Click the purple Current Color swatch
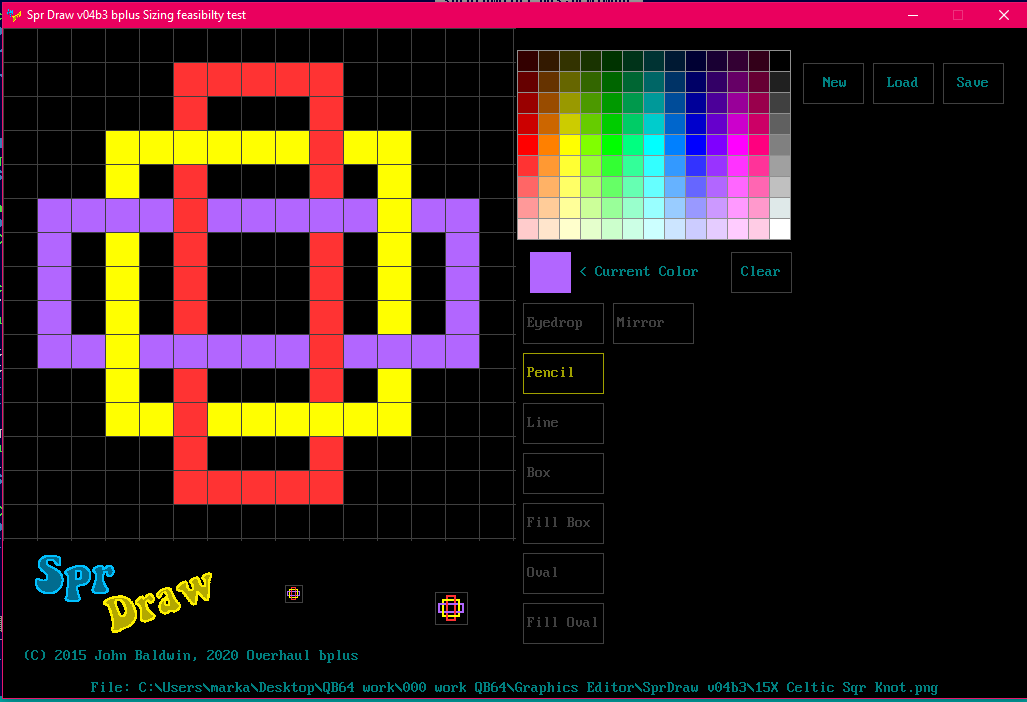The width and height of the screenshot is (1027, 702). (550, 272)
